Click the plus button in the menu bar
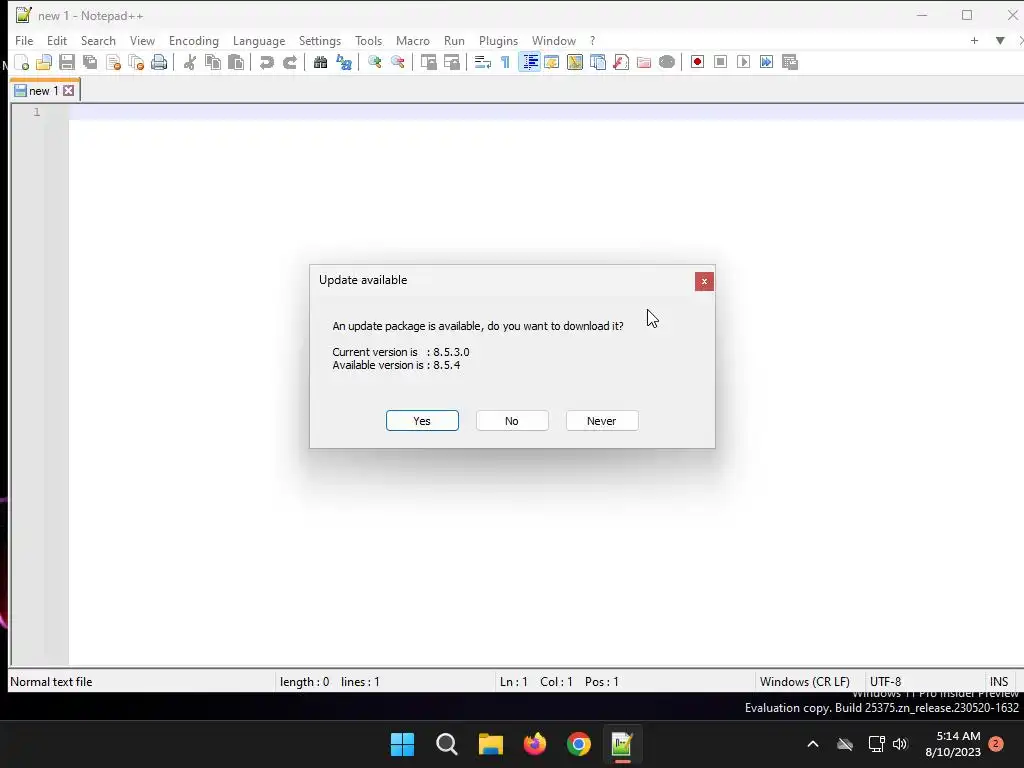 (x=974, y=40)
